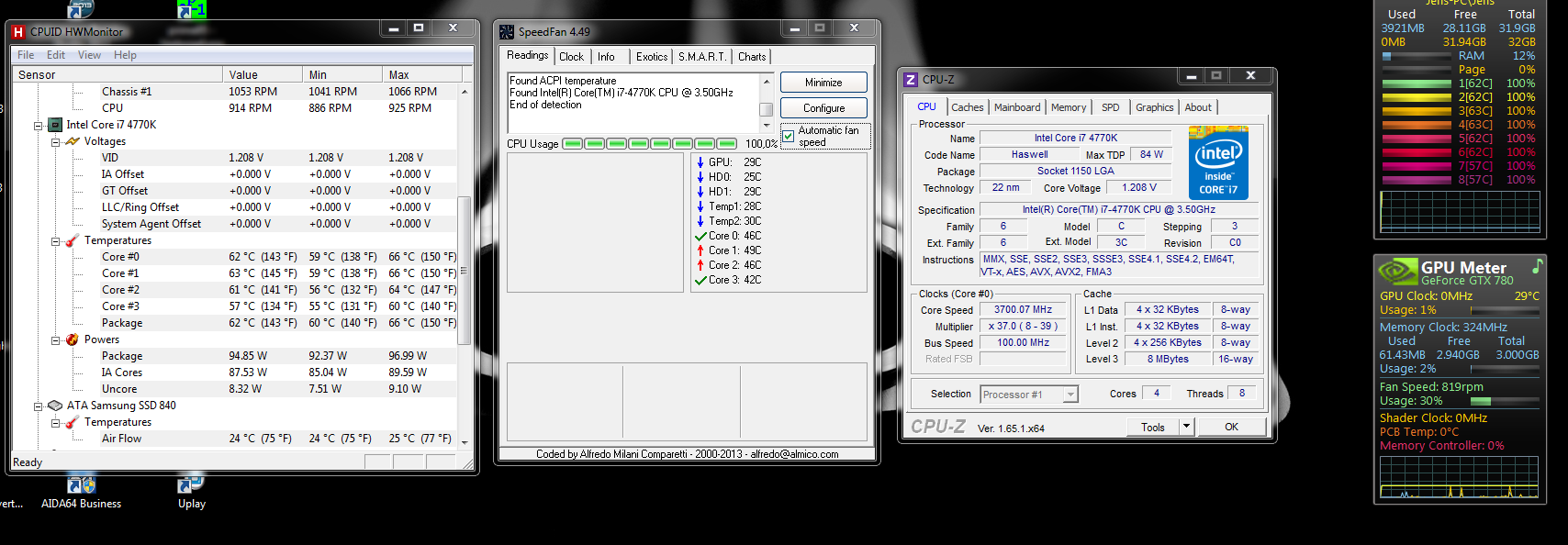1568x545 pixels.
Task: Switch to the Charts tab in SpeedFan
Action: tap(752, 57)
